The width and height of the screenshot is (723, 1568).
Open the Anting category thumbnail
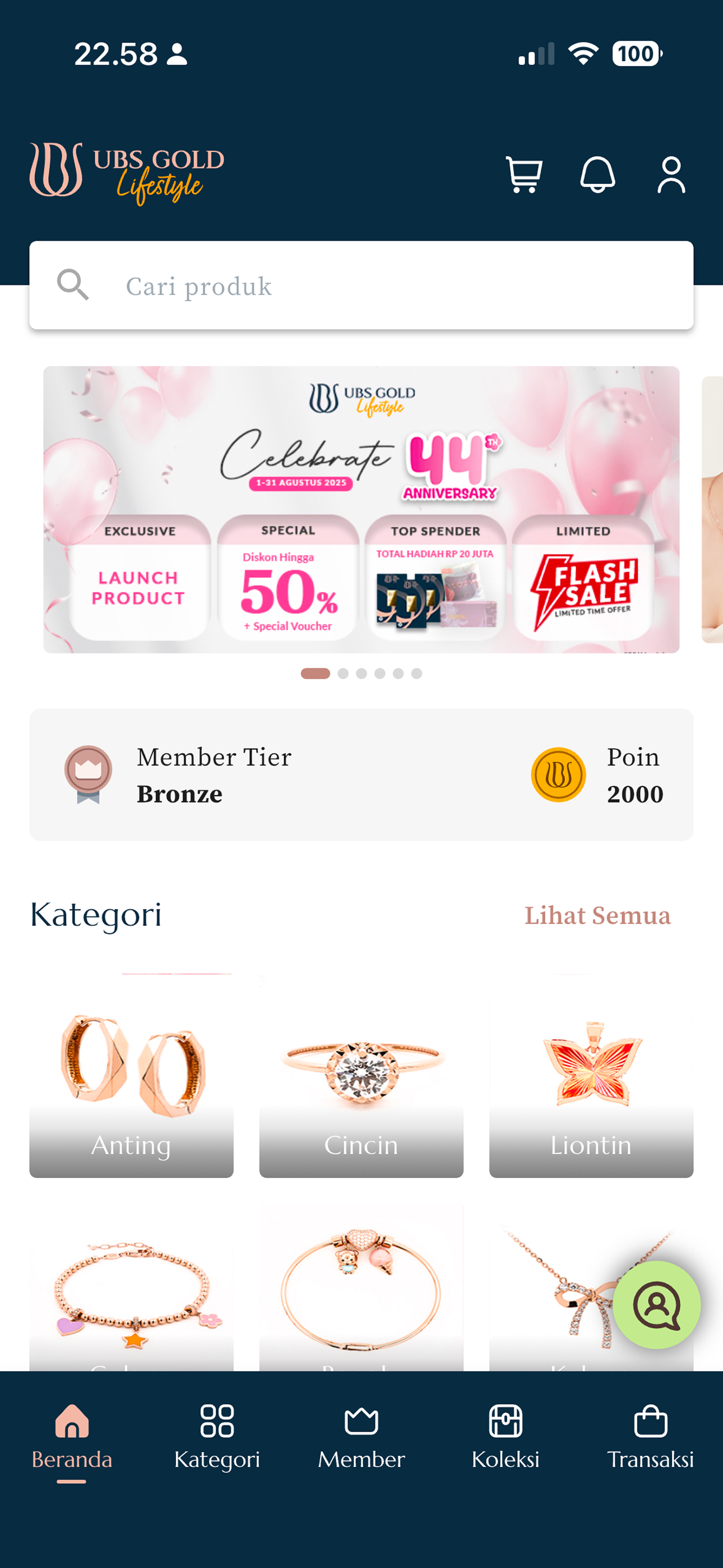pyautogui.click(x=132, y=1076)
